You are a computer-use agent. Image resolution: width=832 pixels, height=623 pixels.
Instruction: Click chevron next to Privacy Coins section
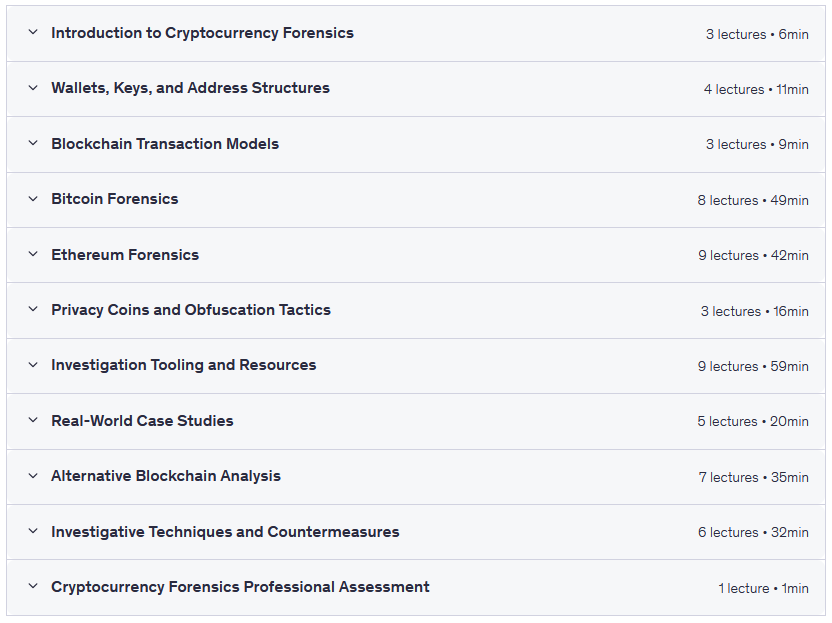click(33, 310)
